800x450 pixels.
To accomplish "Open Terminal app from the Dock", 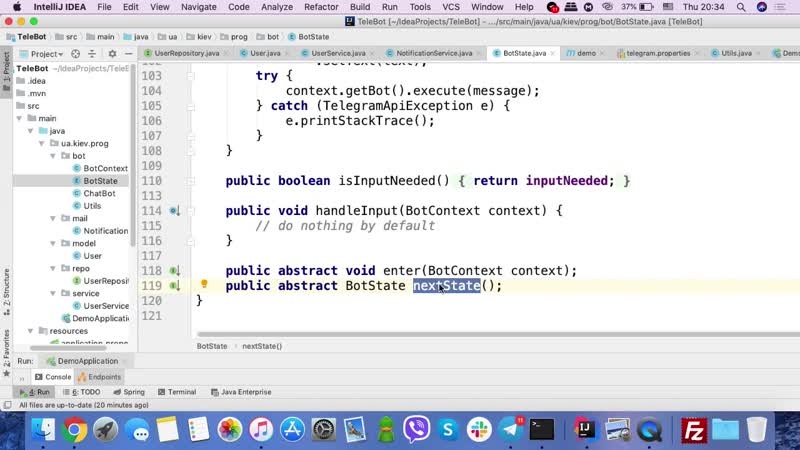I will tap(542, 430).
